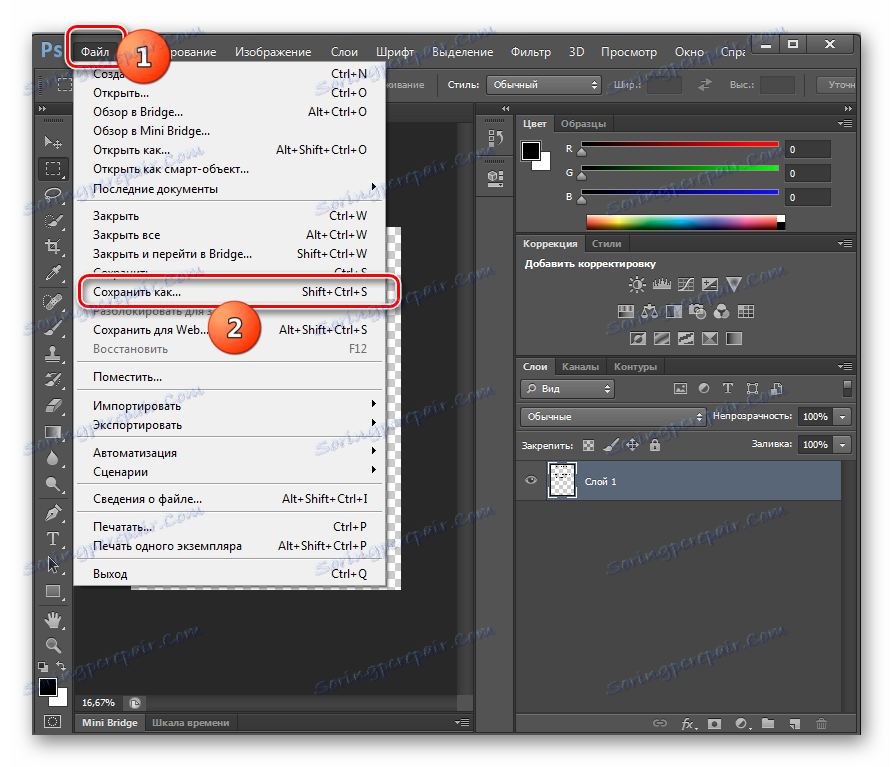Expand Автоматизация submenu
Viewport: 893px width, 767px height.
click(x=230, y=453)
